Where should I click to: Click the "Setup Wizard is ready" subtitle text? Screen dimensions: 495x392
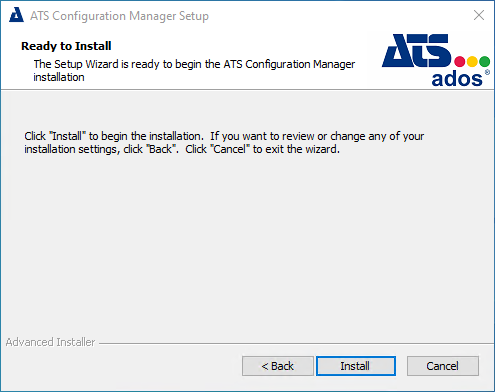pos(194,70)
